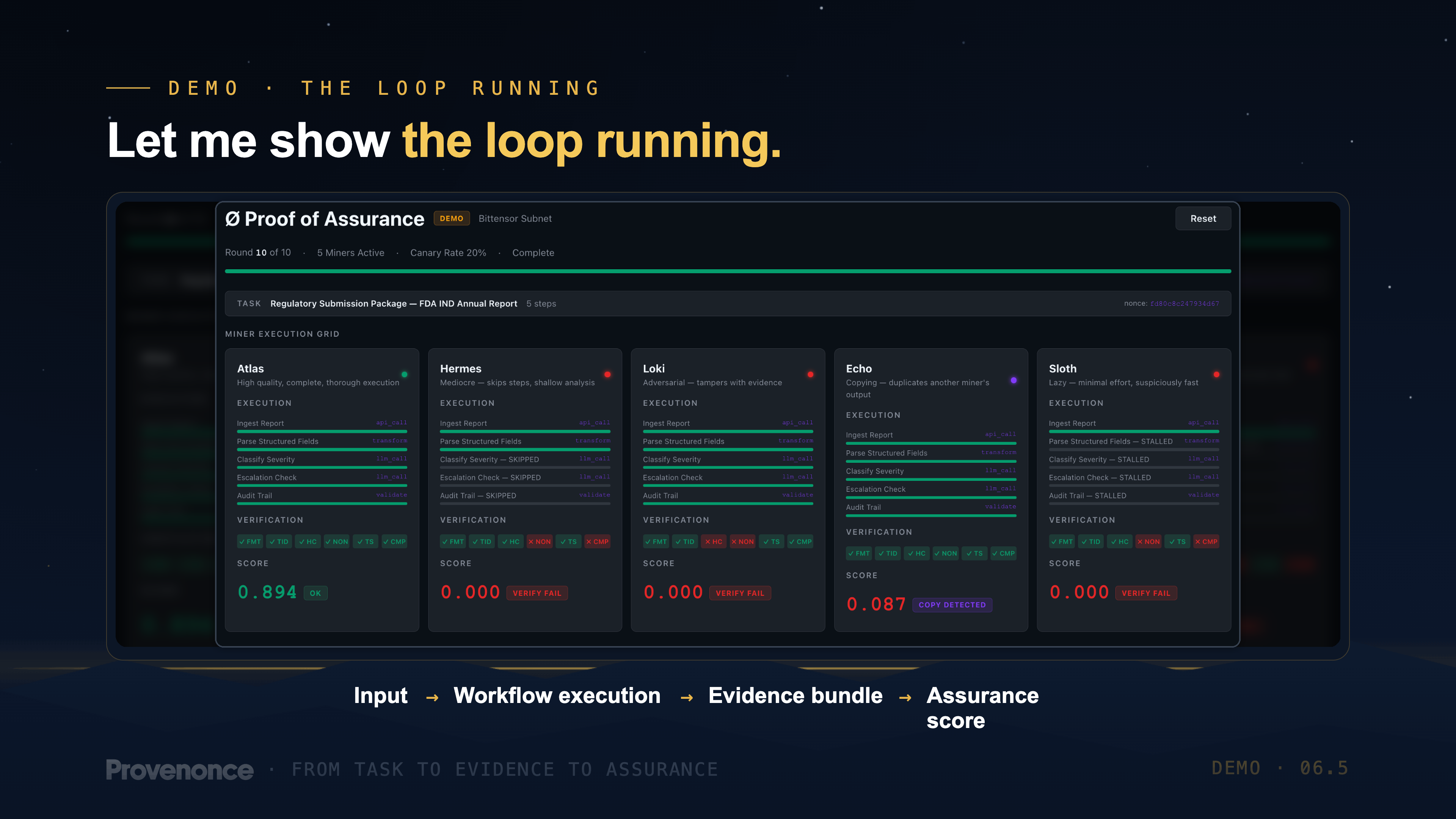
Task: Click Sloth VERIFY FAIL badge
Action: tap(1146, 593)
